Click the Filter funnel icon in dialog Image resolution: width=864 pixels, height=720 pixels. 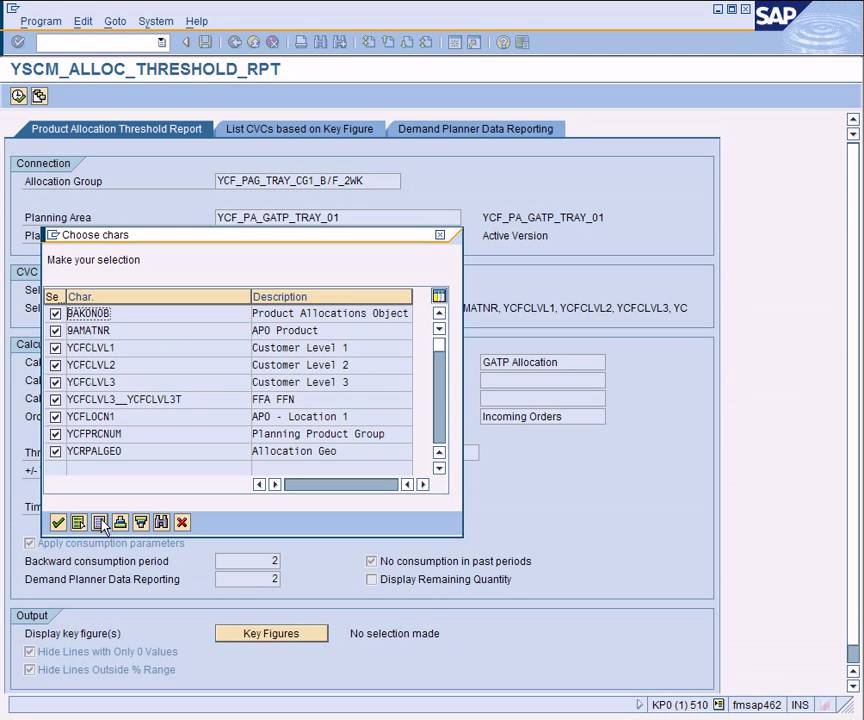141,522
